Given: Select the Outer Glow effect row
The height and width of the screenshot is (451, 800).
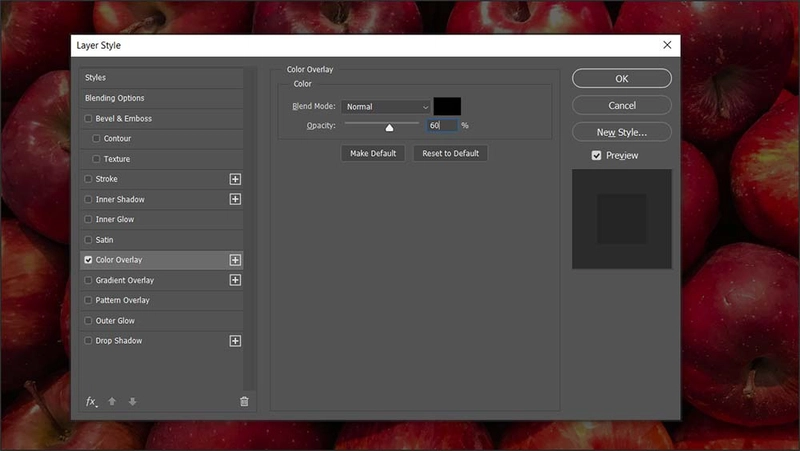Looking at the screenshot, I should click(x=161, y=320).
